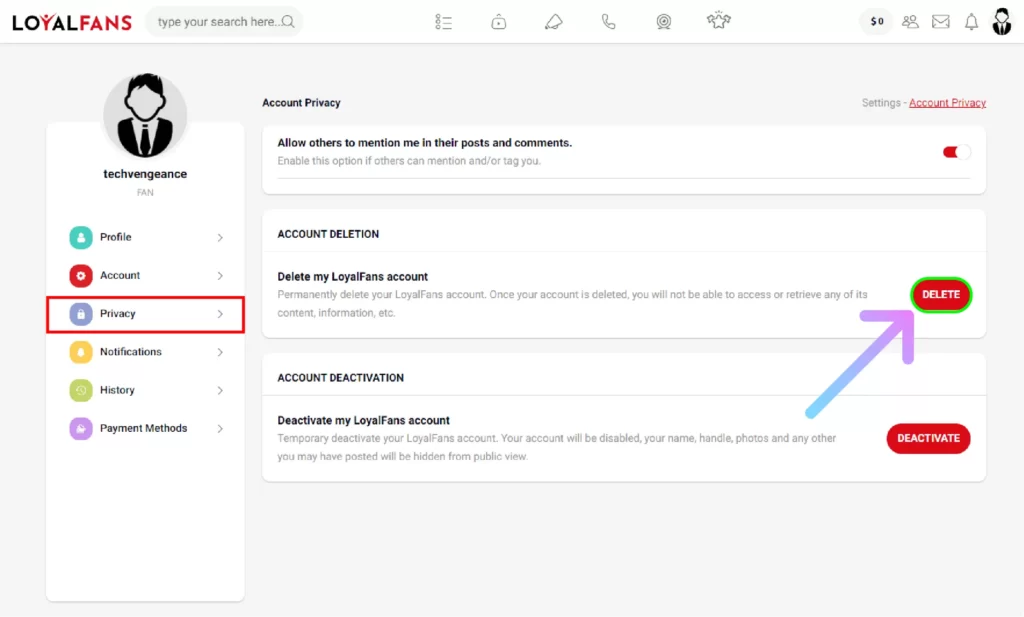Click the tip hand icon in navigation
The image size is (1024, 617).
pyautogui.click(x=553, y=22)
